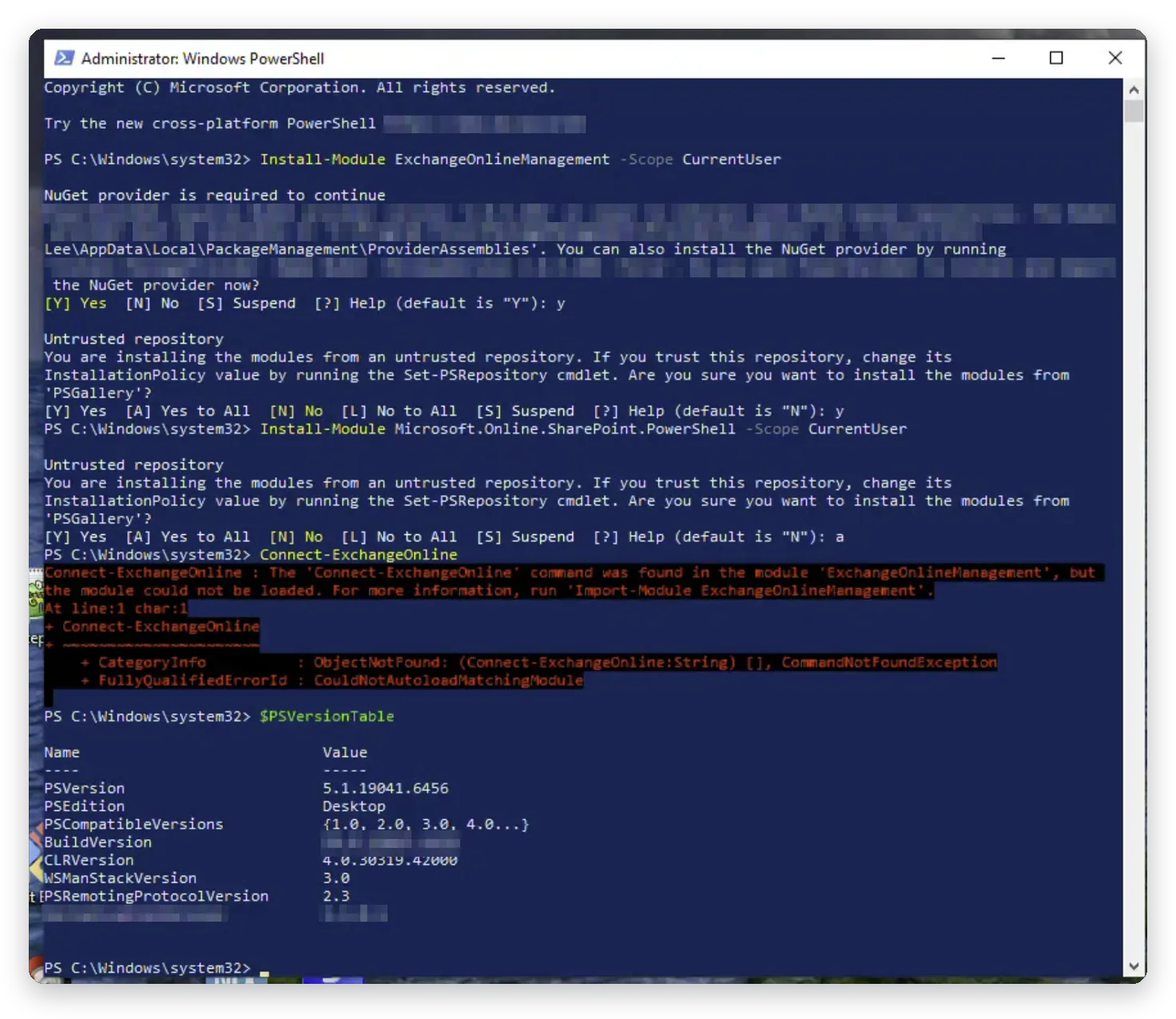Click the 'PSCompatibleVersions' row name

tap(133, 824)
